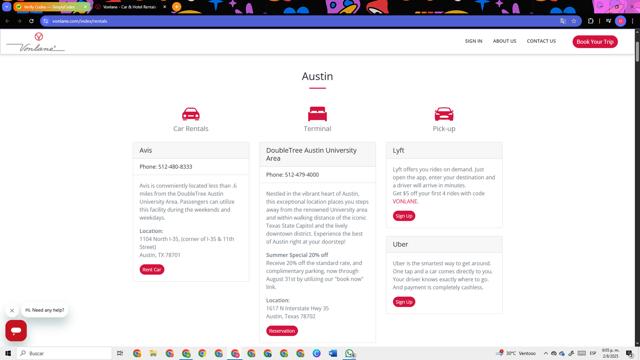Image resolution: width=640 pixels, height=360 pixels.
Task: Open the SIGN IN page
Action: pyautogui.click(x=473, y=41)
